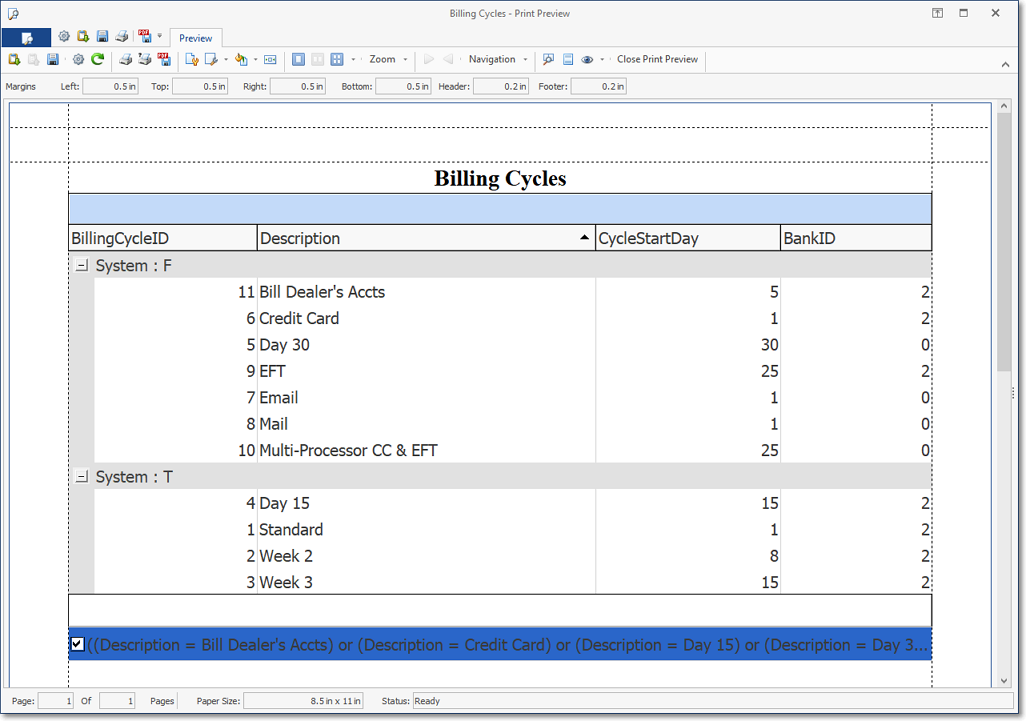Image resolution: width=1026 pixels, height=721 pixels.
Task: Open the application menu at top left
Action: (25, 37)
